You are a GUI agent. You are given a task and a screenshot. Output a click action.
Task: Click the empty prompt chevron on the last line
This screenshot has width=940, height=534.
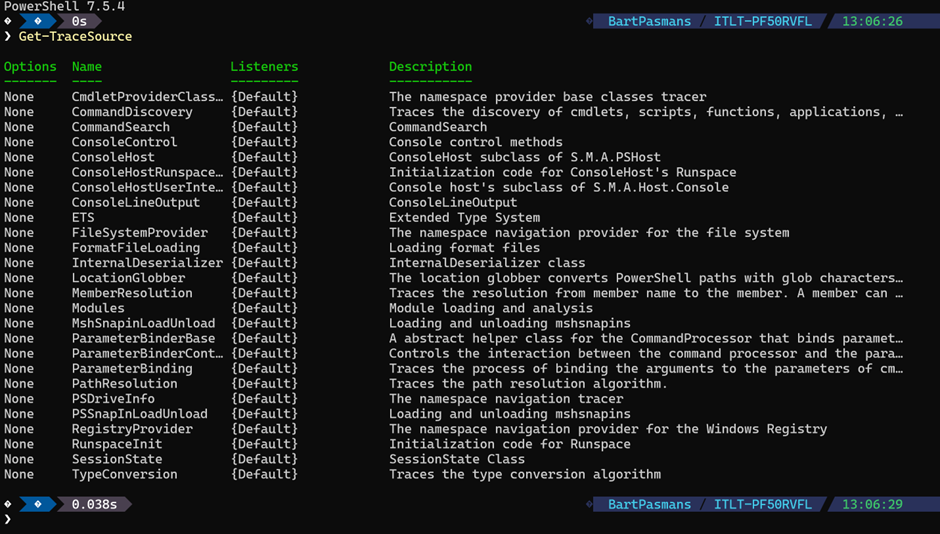[x=8, y=520]
